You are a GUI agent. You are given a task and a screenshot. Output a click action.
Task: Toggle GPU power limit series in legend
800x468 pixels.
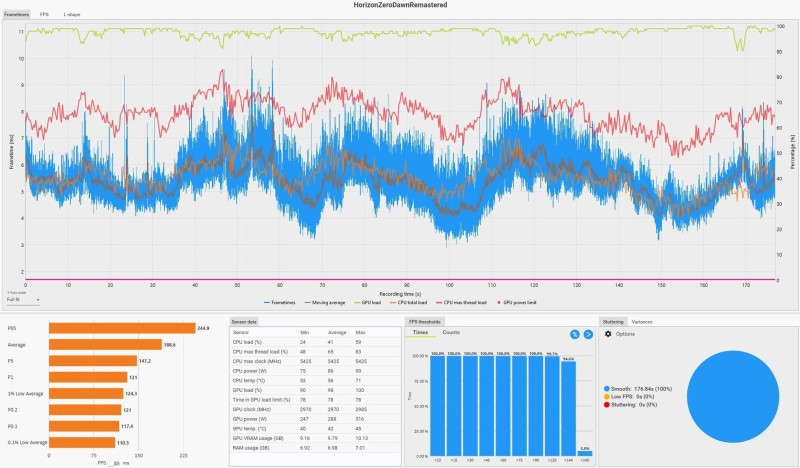(x=516, y=303)
